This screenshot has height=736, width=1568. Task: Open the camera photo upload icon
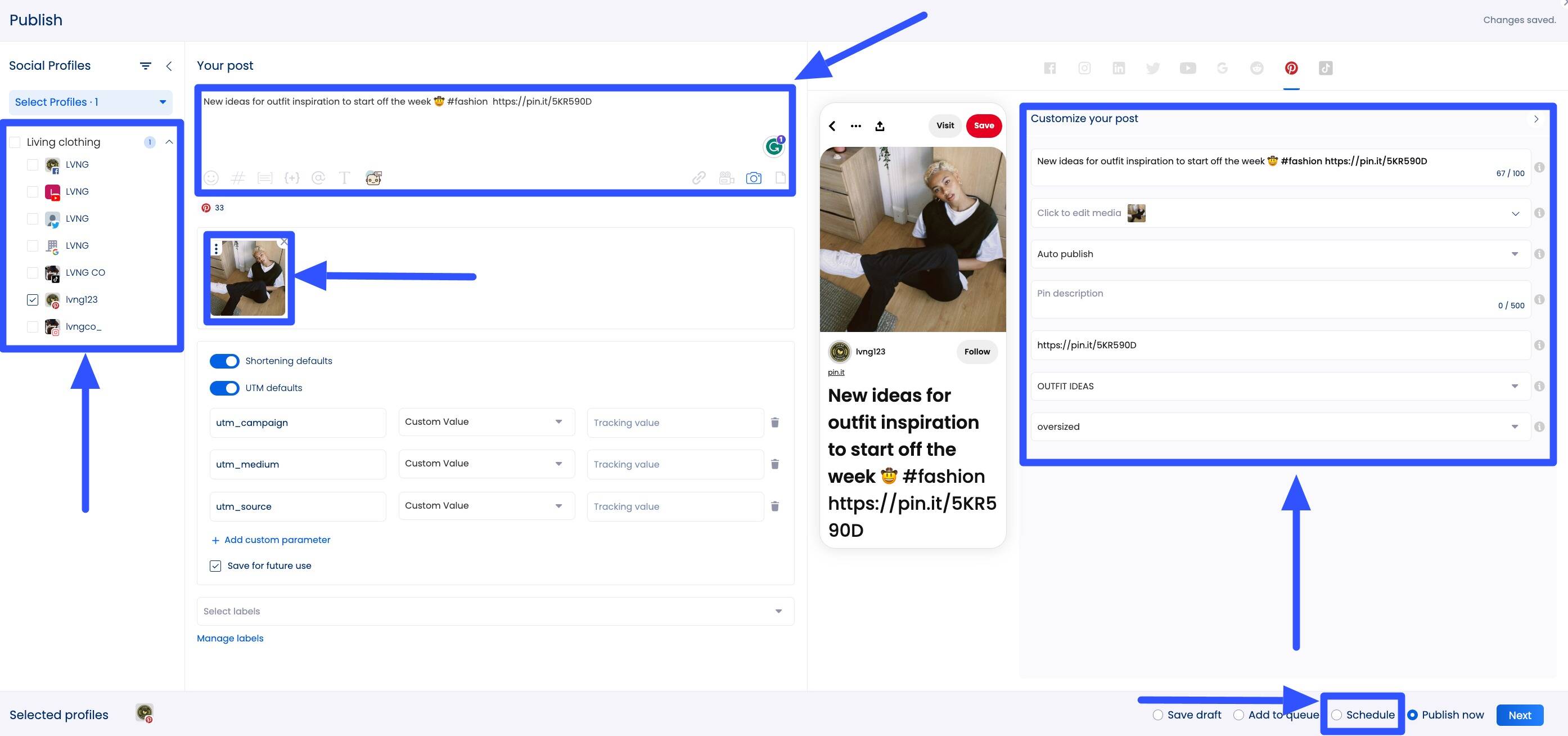point(754,178)
